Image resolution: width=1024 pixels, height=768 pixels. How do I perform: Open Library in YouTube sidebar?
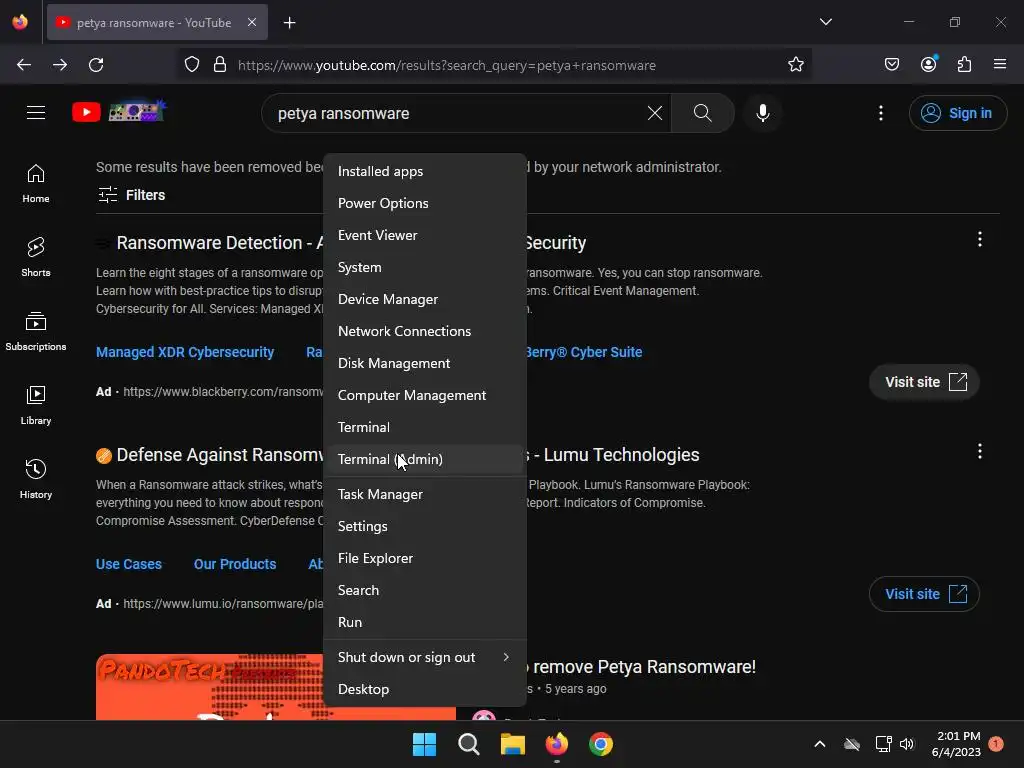(36, 405)
